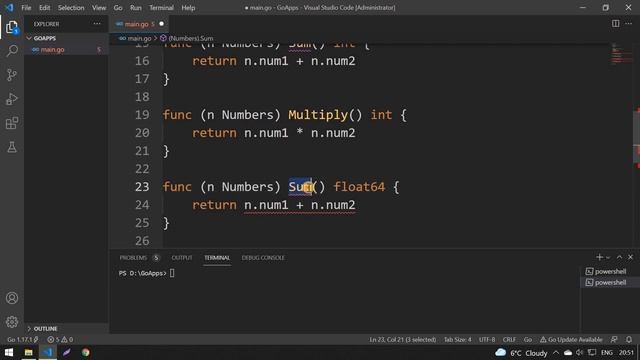Create a new terminal with plus icon

[x=599, y=257]
